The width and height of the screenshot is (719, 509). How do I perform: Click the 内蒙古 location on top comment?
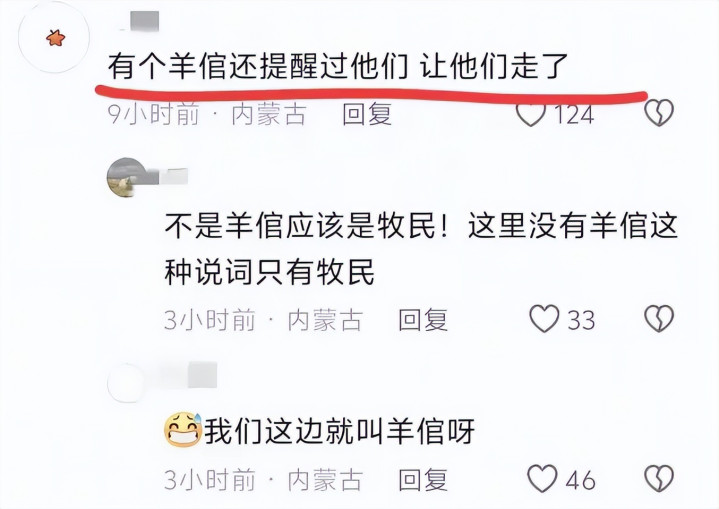pos(269,114)
